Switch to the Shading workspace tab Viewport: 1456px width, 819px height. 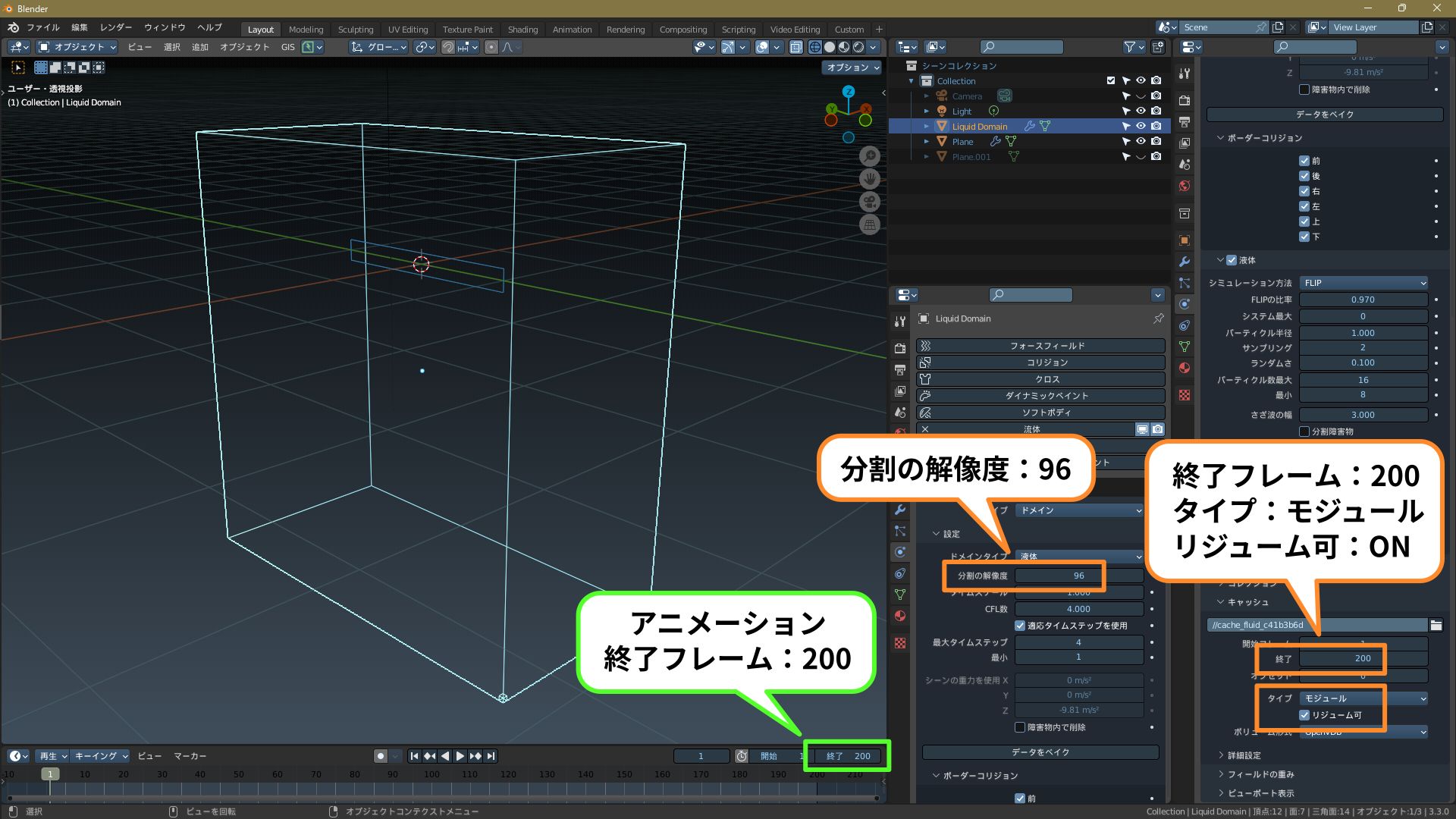(522, 30)
